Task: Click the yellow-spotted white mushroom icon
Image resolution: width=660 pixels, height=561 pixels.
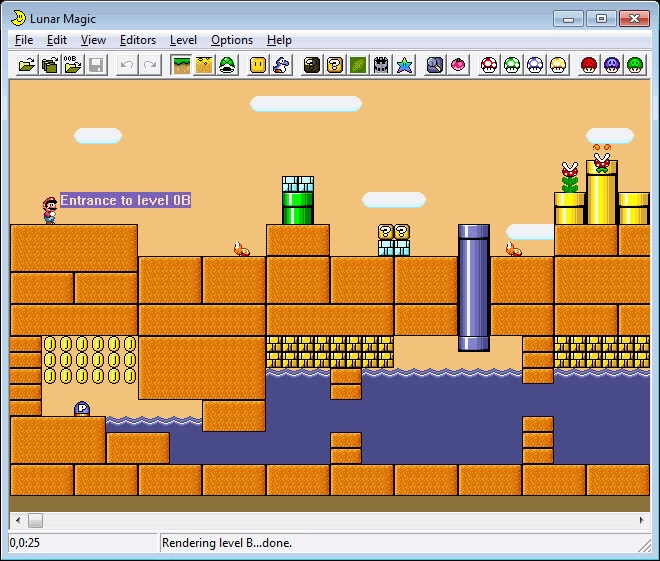Action: [x=558, y=65]
